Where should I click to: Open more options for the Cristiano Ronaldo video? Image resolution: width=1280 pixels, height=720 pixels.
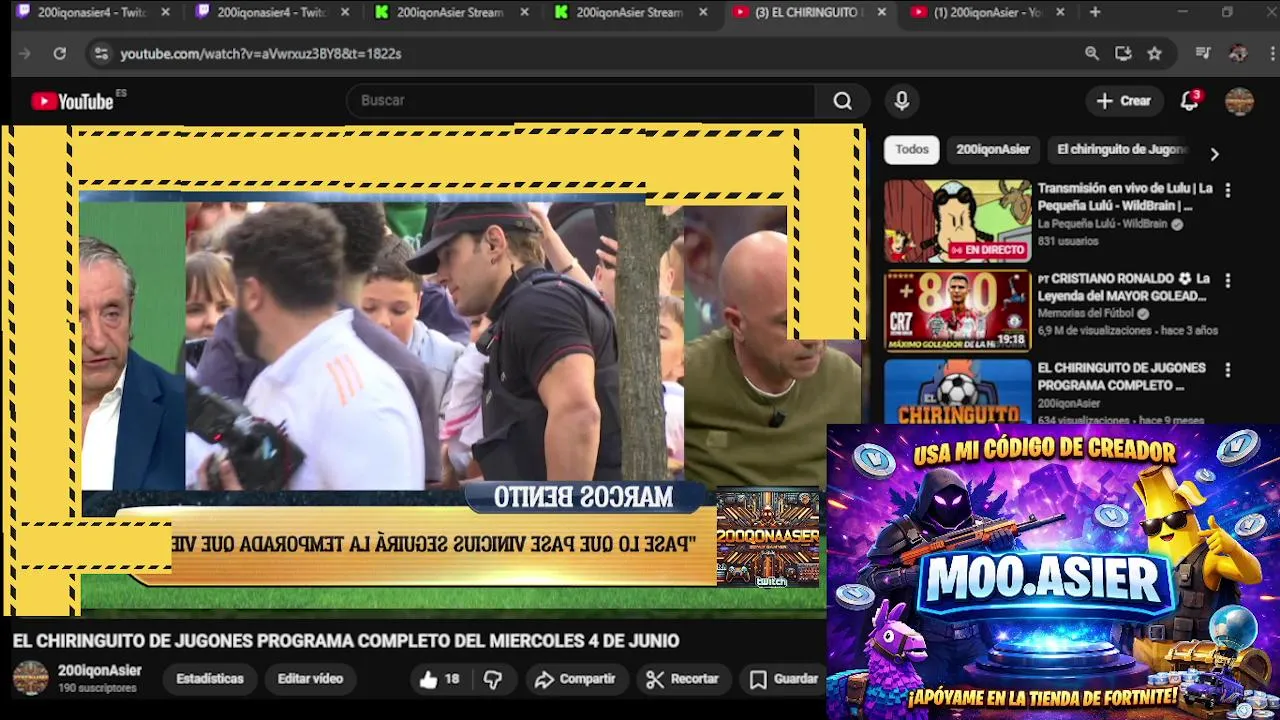[x=1228, y=280]
